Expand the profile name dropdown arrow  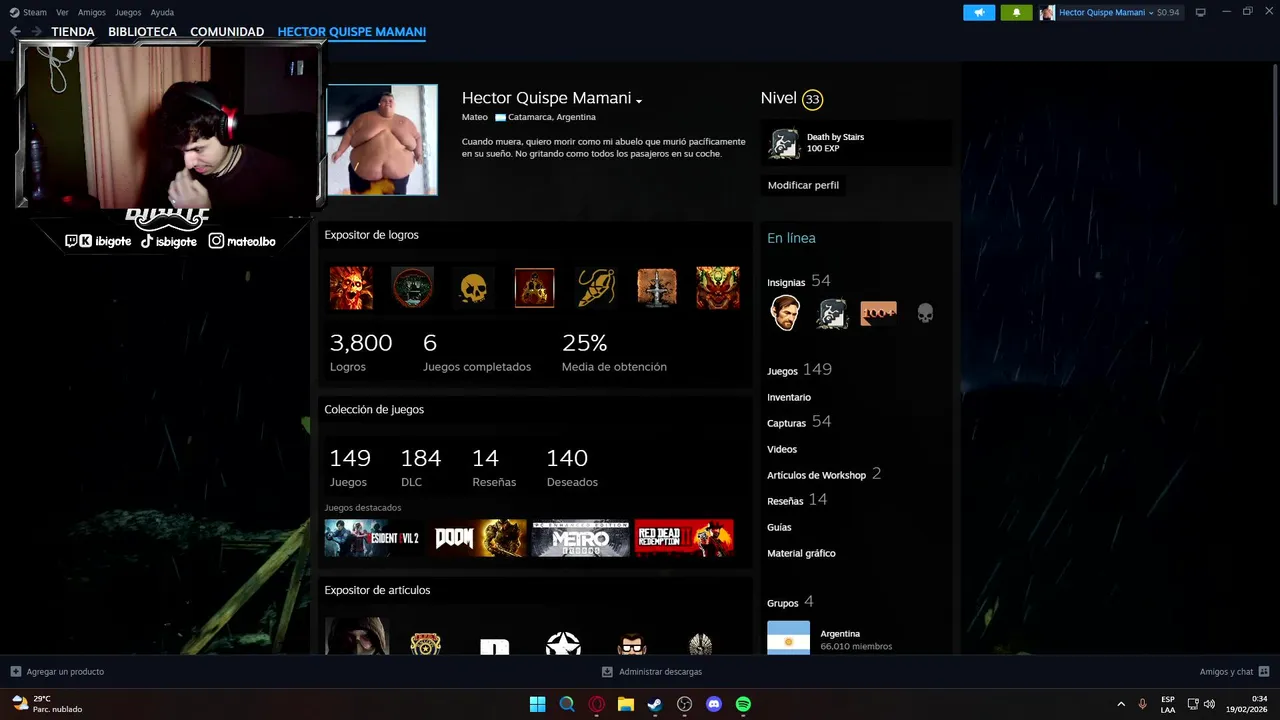(638, 100)
